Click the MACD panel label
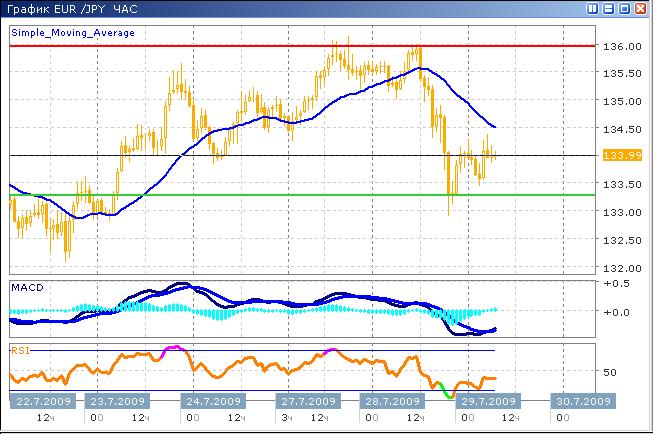 click(x=27, y=288)
